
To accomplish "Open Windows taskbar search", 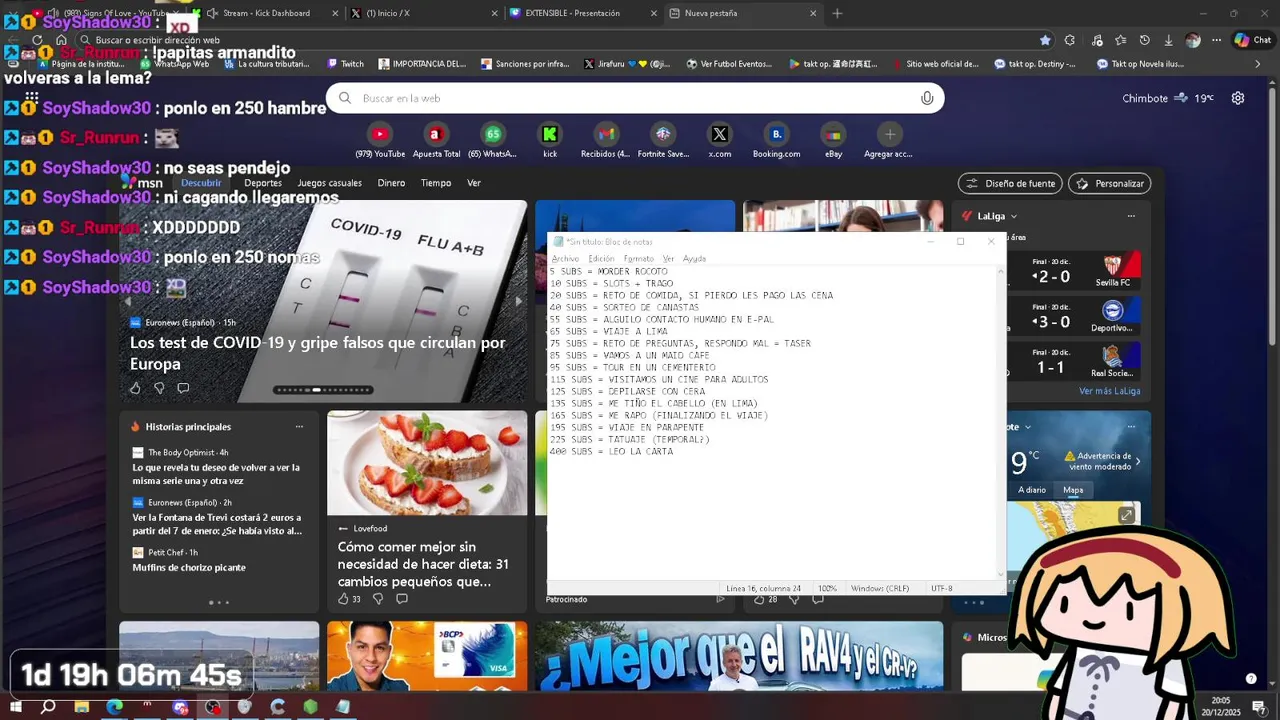I will tap(48, 707).
